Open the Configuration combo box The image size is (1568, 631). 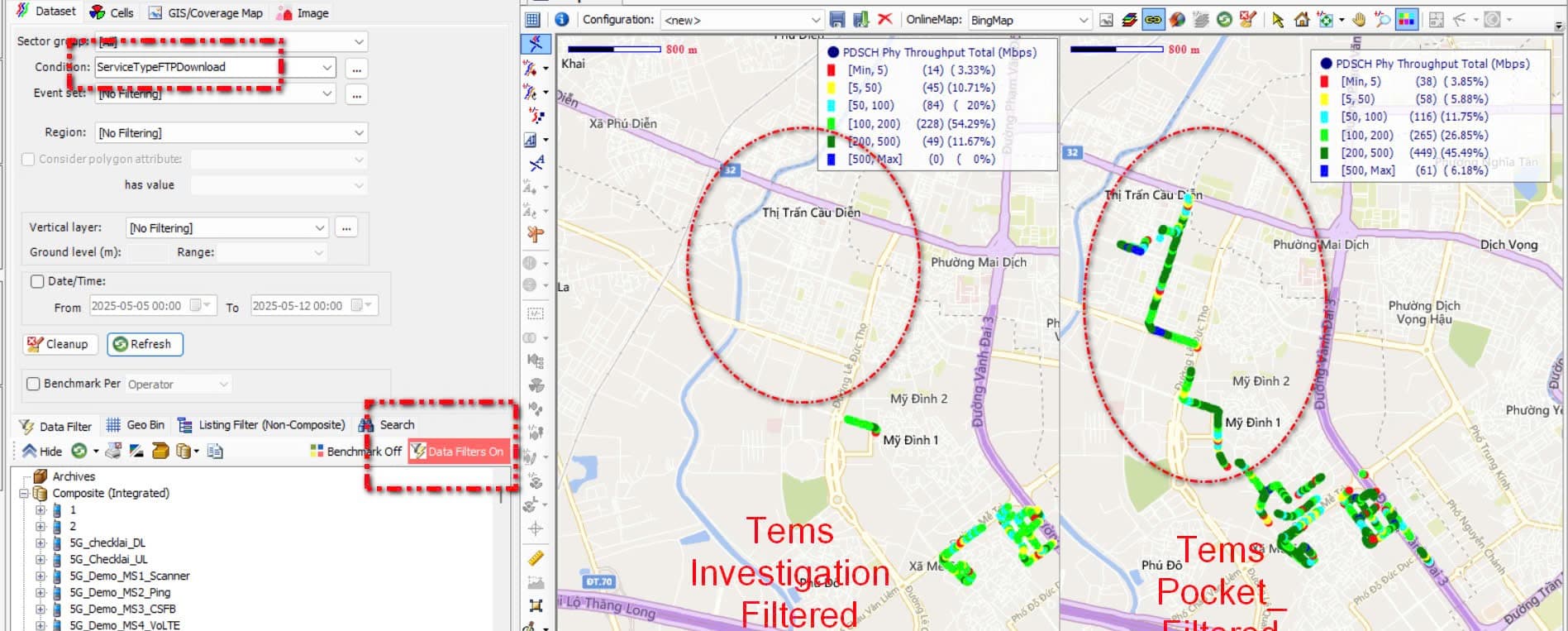point(741,20)
